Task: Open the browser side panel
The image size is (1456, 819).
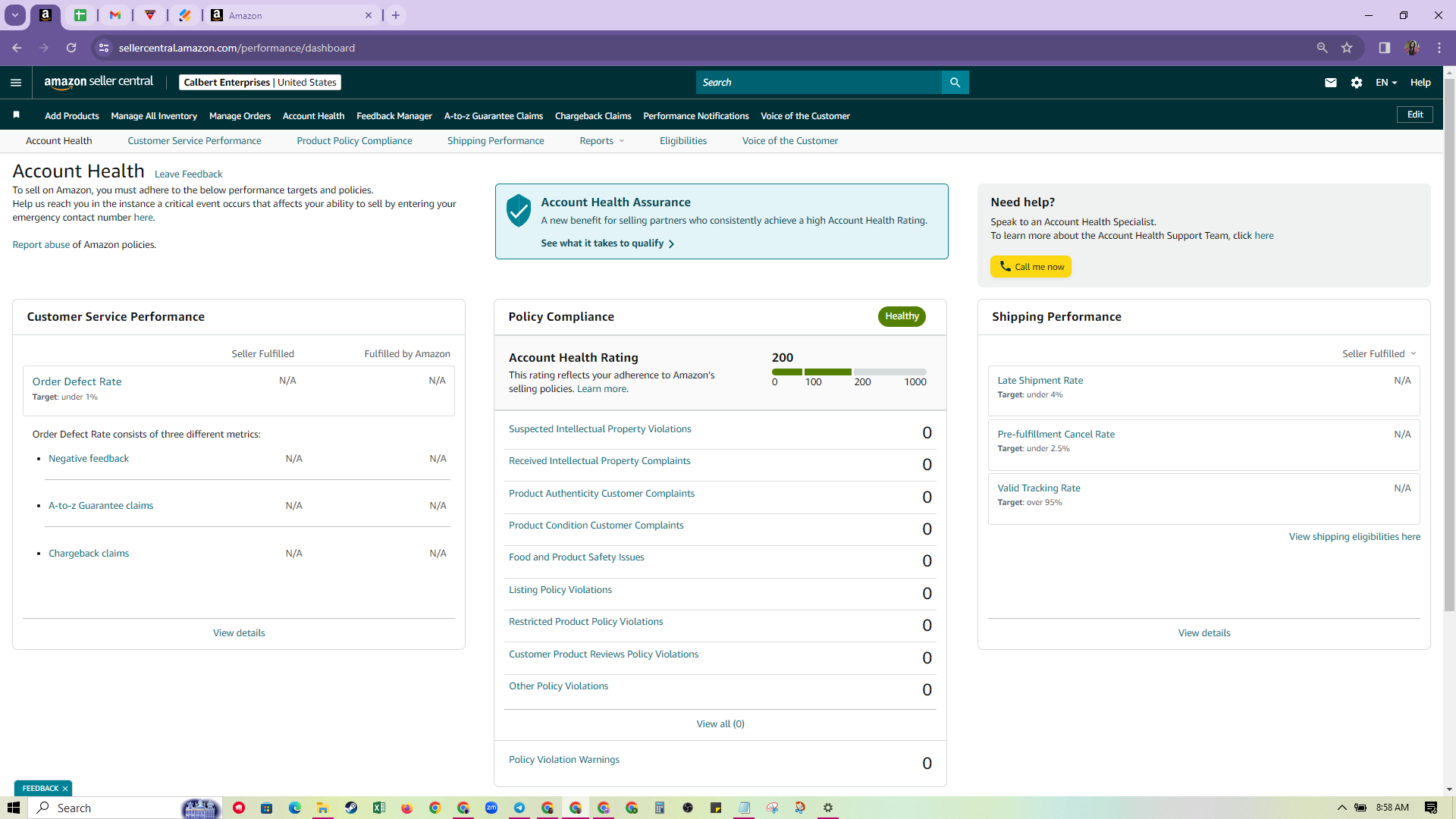Action: pyautogui.click(x=1384, y=48)
